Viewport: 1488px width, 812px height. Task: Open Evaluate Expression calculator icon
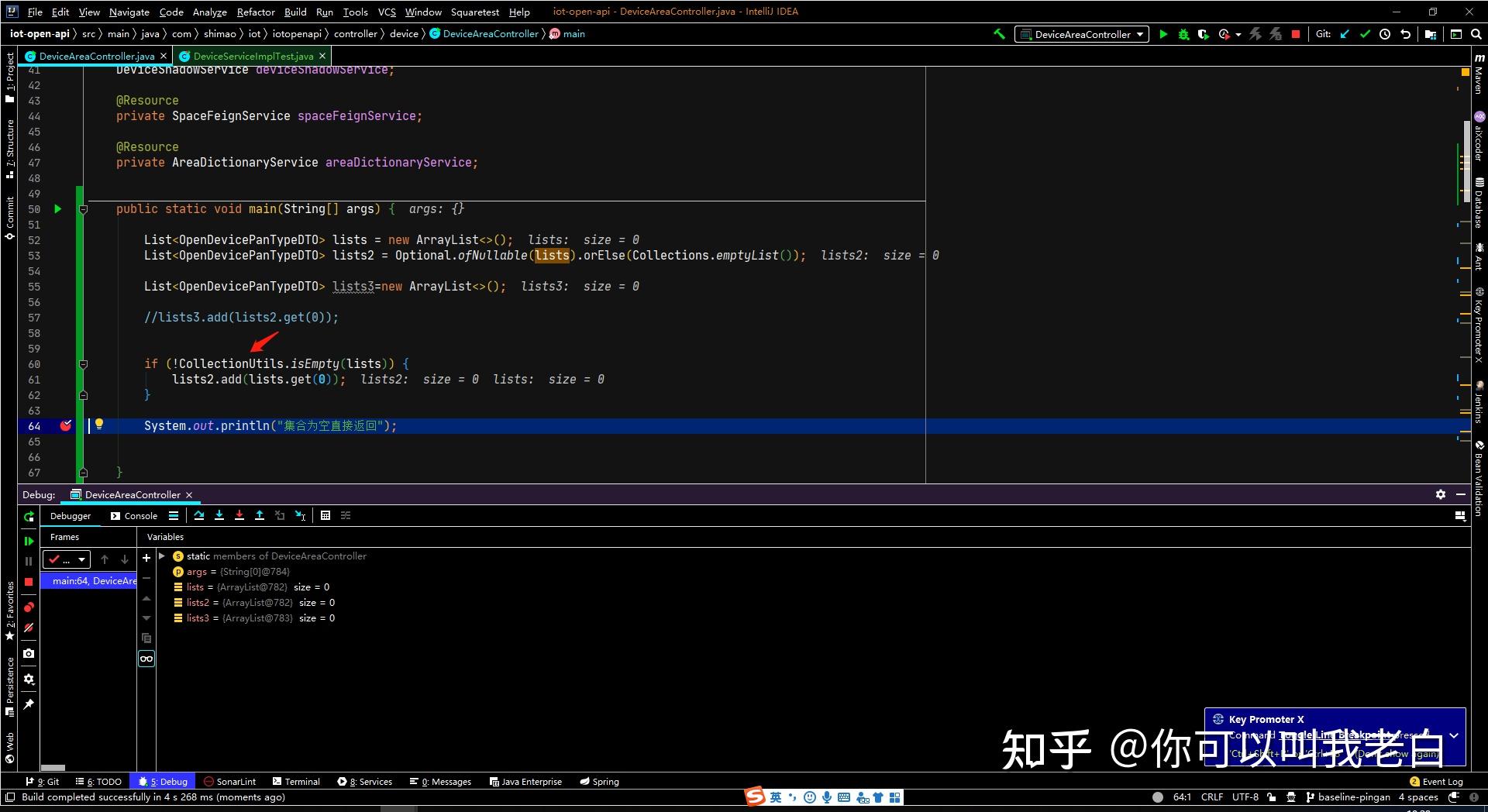point(325,515)
